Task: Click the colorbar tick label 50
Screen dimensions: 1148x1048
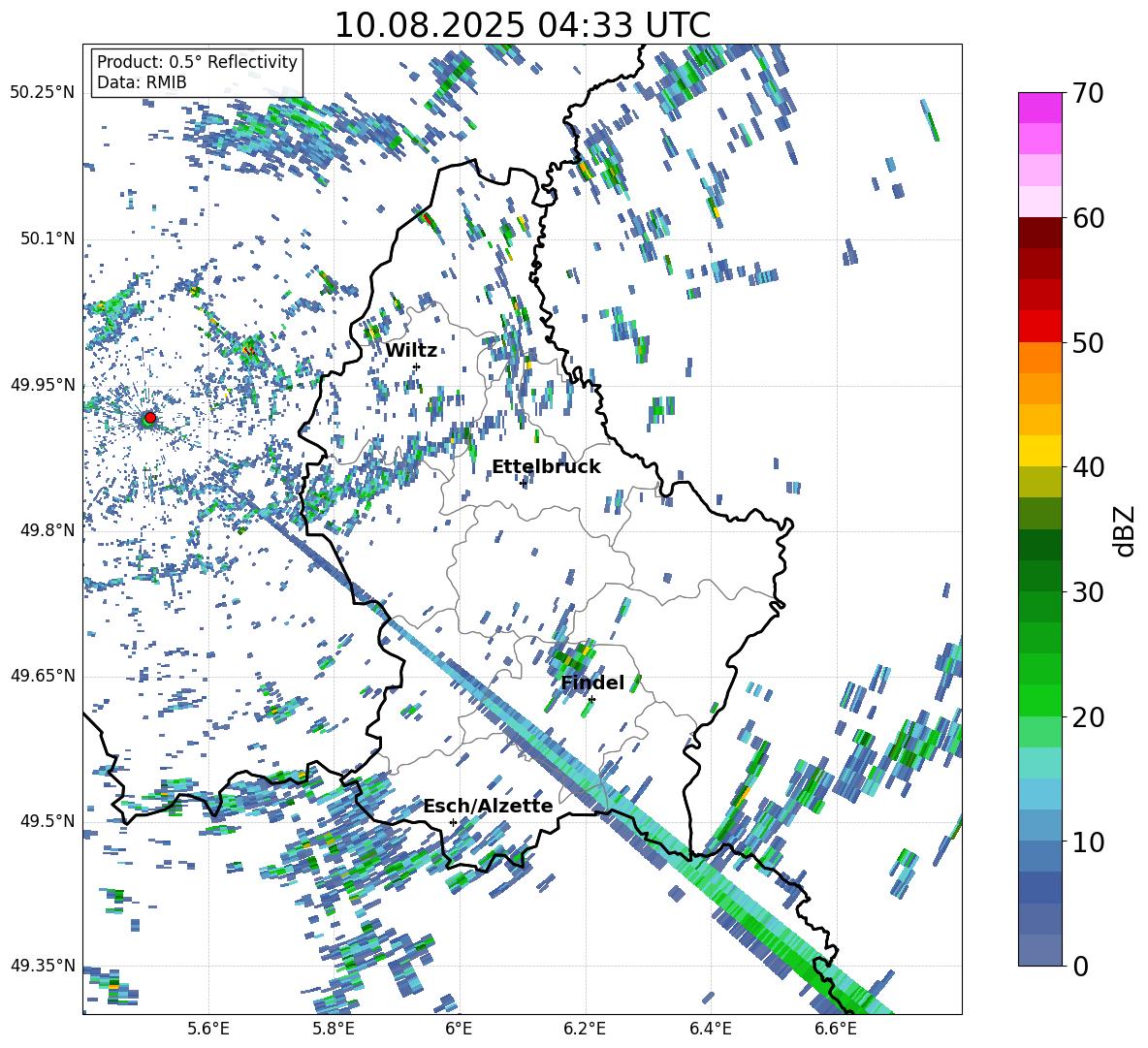Action: tap(1088, 342)
